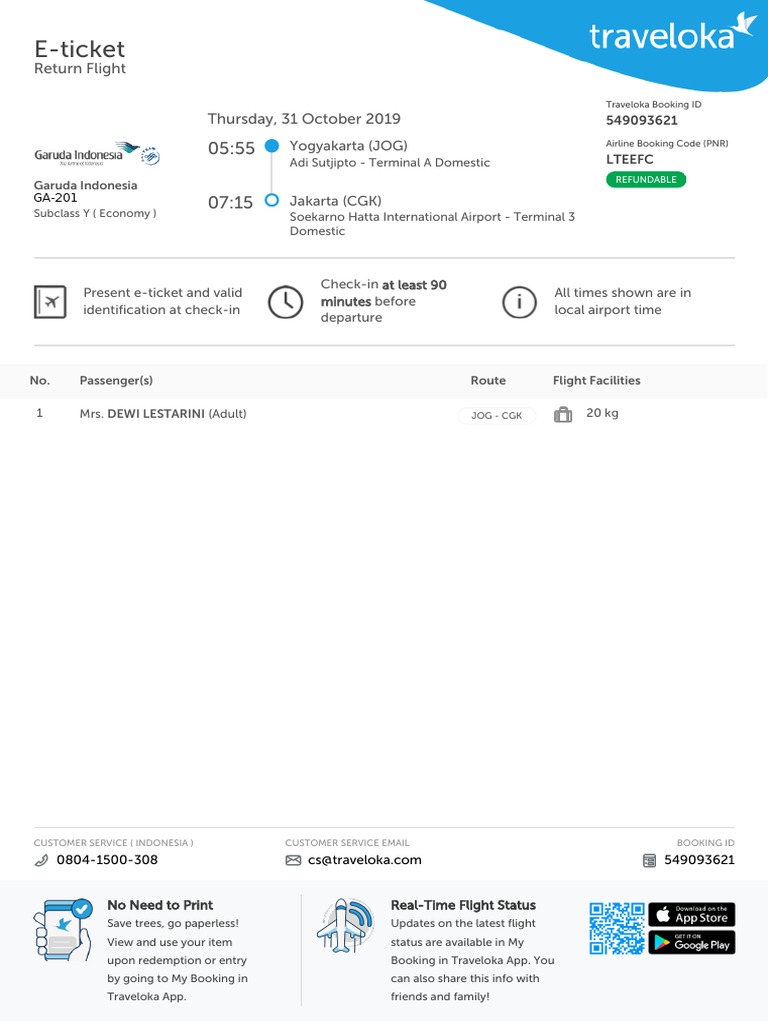Click Adi Sutjipto - Terminal A Domestic text
The height and width of the screenshot is (1024, 768).
coord(389,163)
